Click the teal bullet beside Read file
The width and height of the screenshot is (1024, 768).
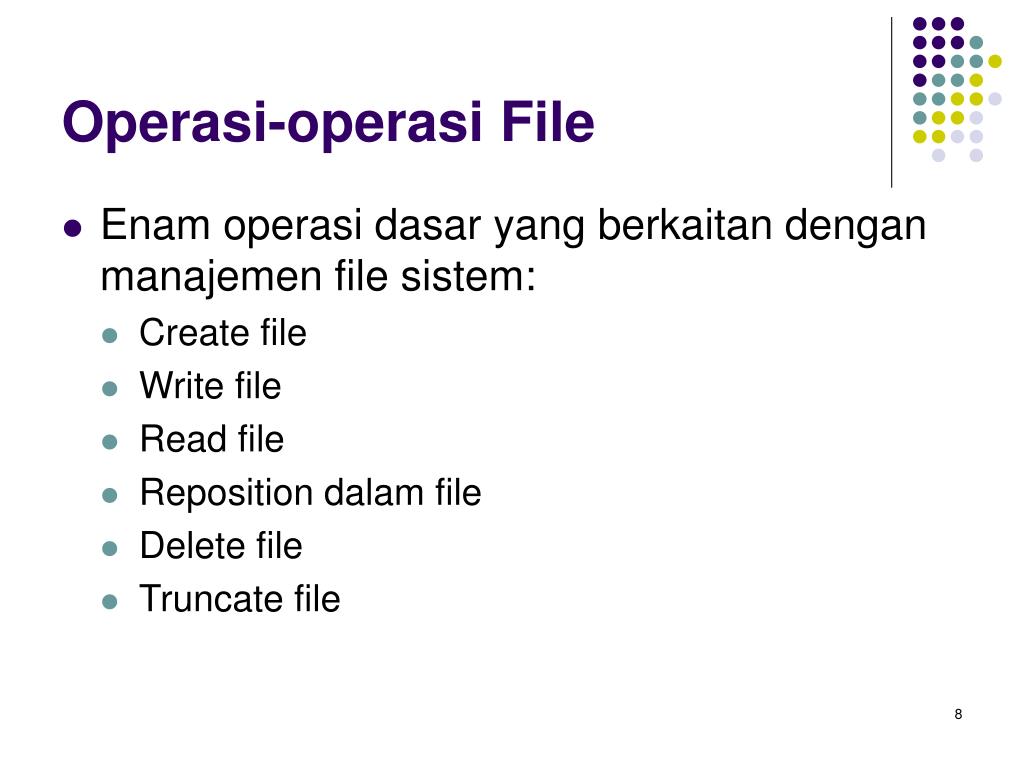pos(110,442)
